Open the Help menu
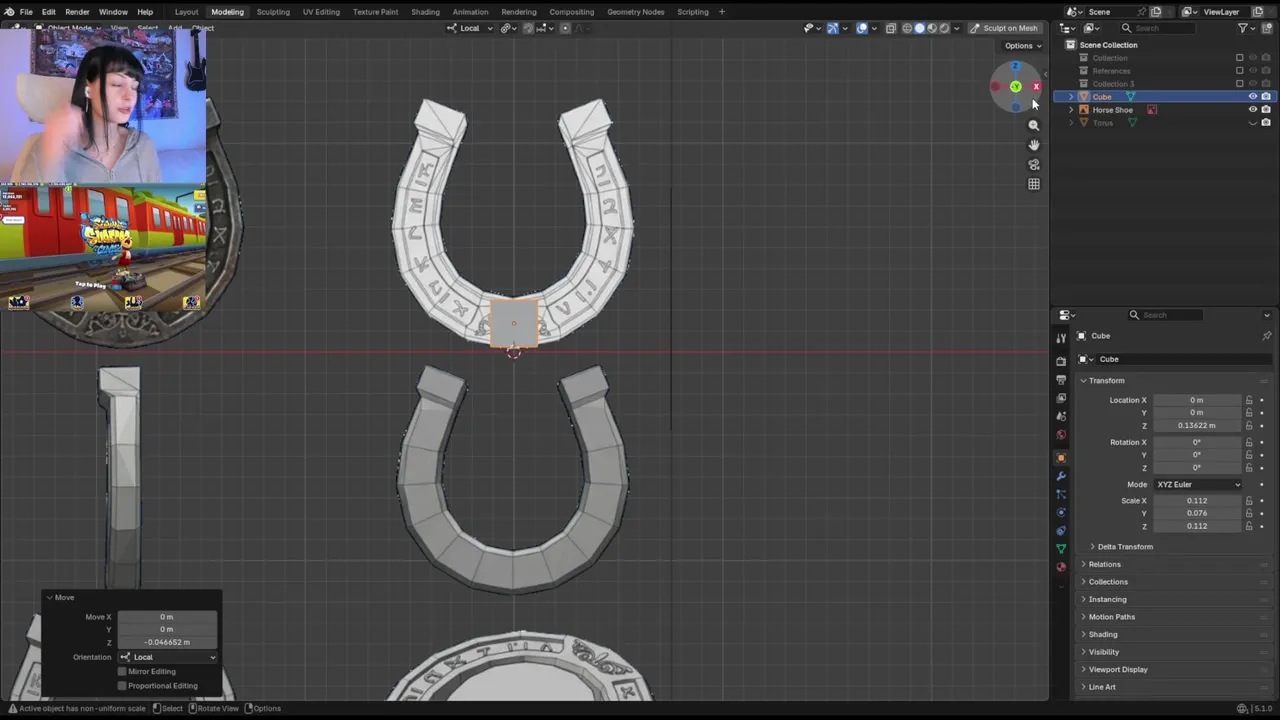This screenshot has width=1280, height=720. (x=145, y=12)
